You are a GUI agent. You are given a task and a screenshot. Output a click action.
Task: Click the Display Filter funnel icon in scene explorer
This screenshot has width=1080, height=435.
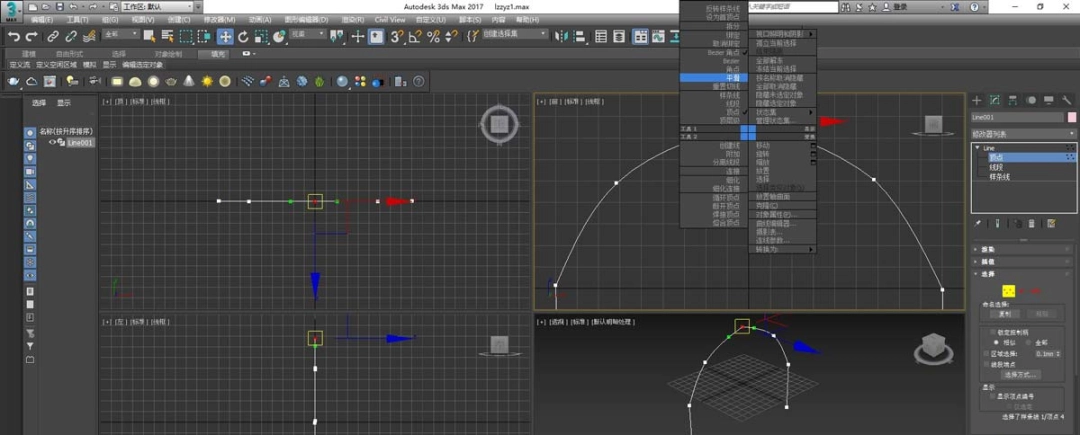pos(30,346)
